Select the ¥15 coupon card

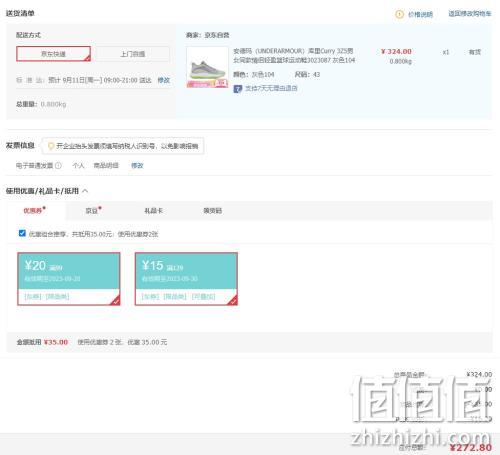(186, 279)
